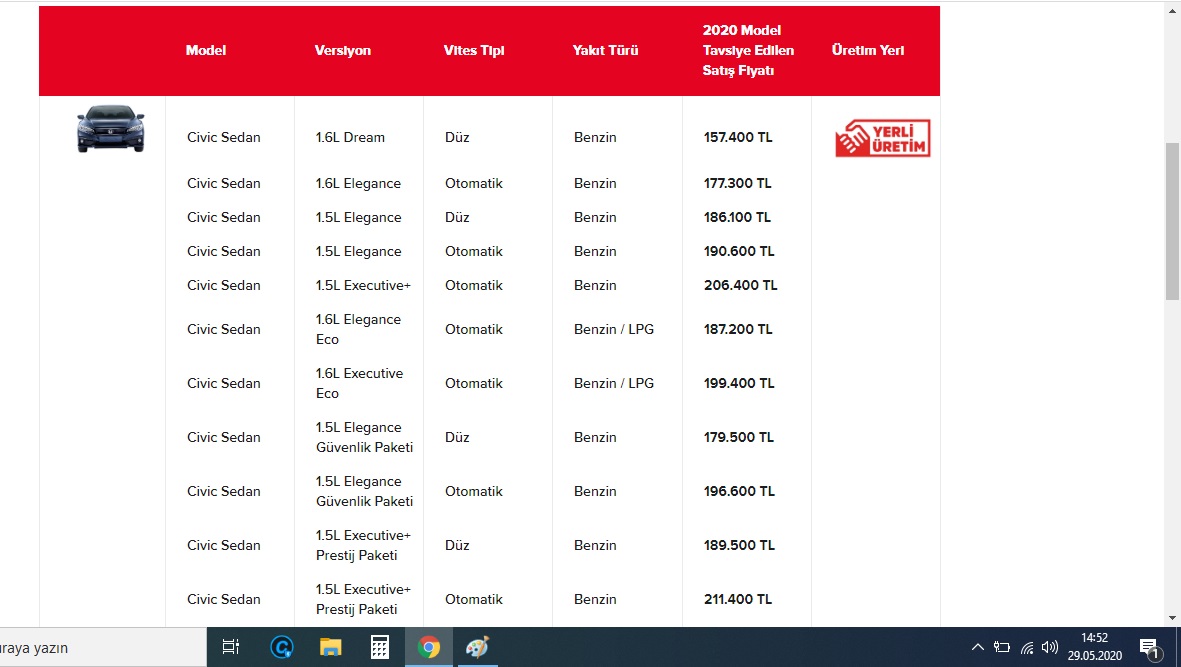1181x667 pixels.
Task: Click Benzin / LPG in the 187.200 TL row
Action: tap(614, 330)
